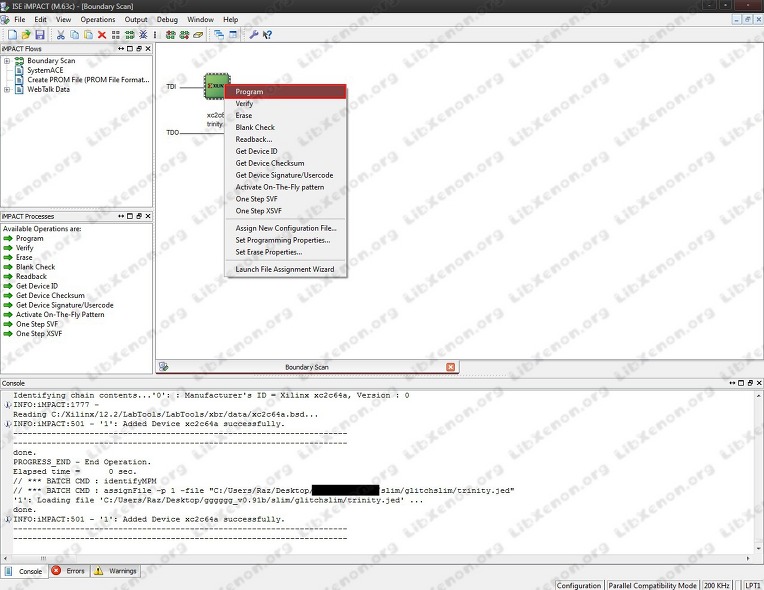Click the What's This help icon
This screenshot has height=590, width=764.
[x=267, y=35]
